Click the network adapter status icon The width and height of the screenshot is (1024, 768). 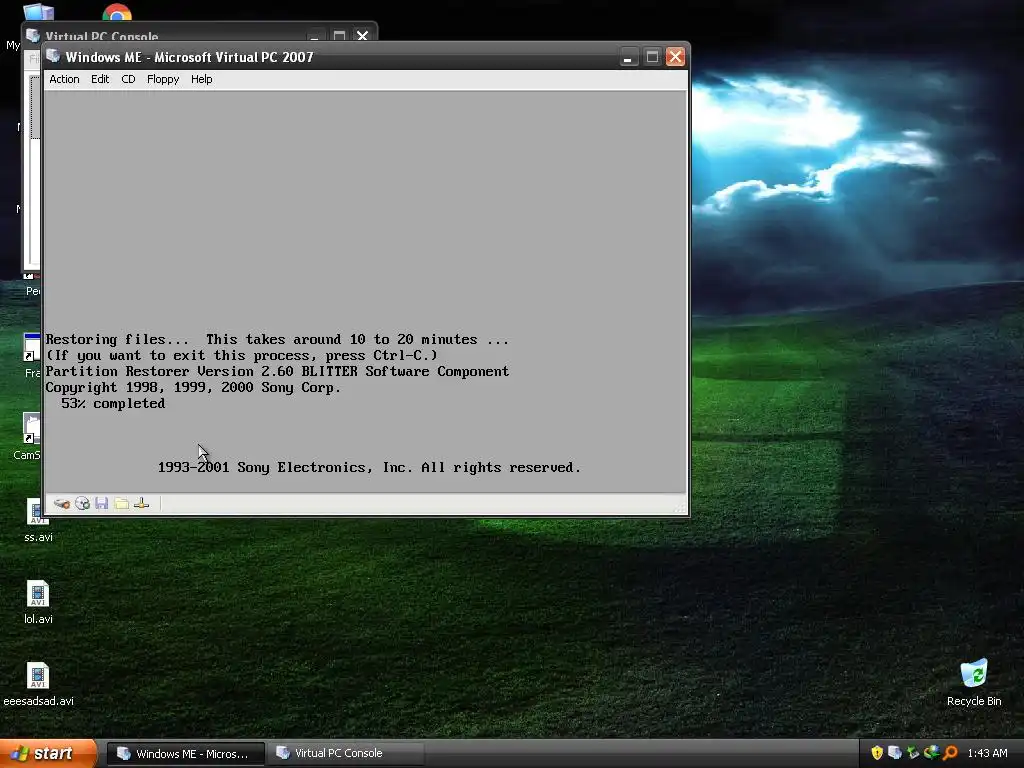click(142, 504)
